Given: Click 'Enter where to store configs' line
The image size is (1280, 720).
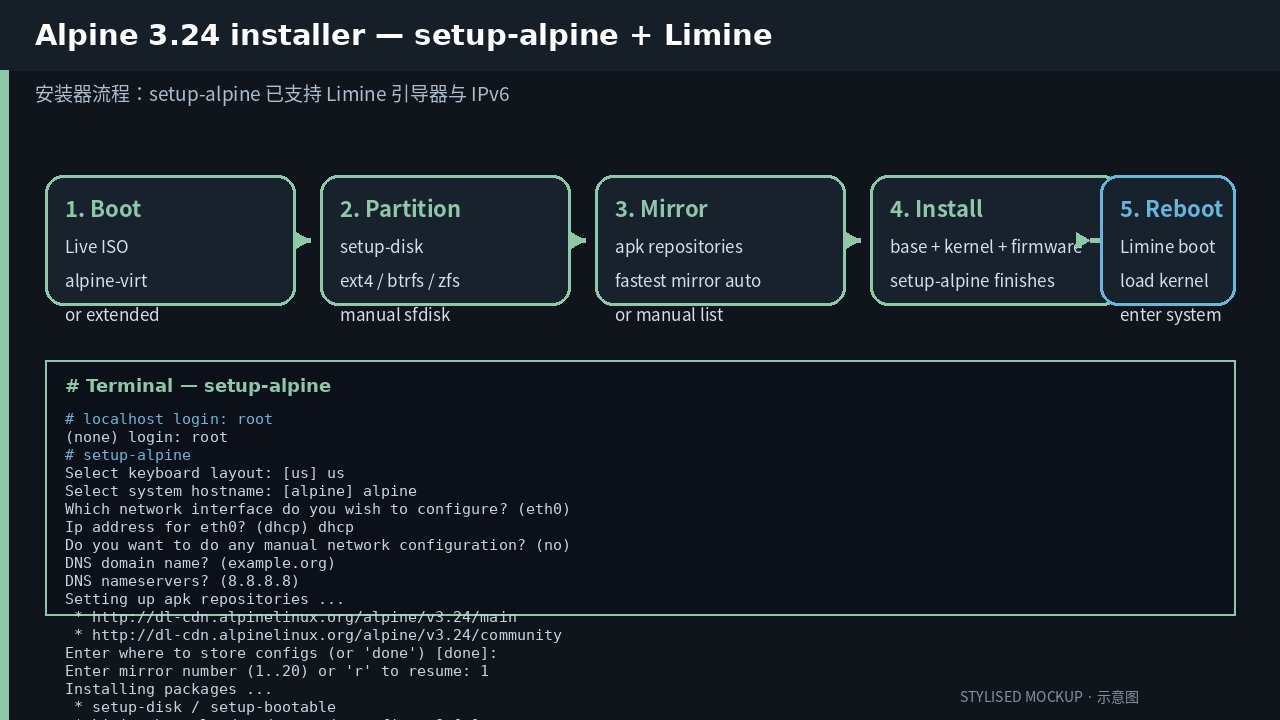Looking at the screenshot, I should (x=281, y=653).
